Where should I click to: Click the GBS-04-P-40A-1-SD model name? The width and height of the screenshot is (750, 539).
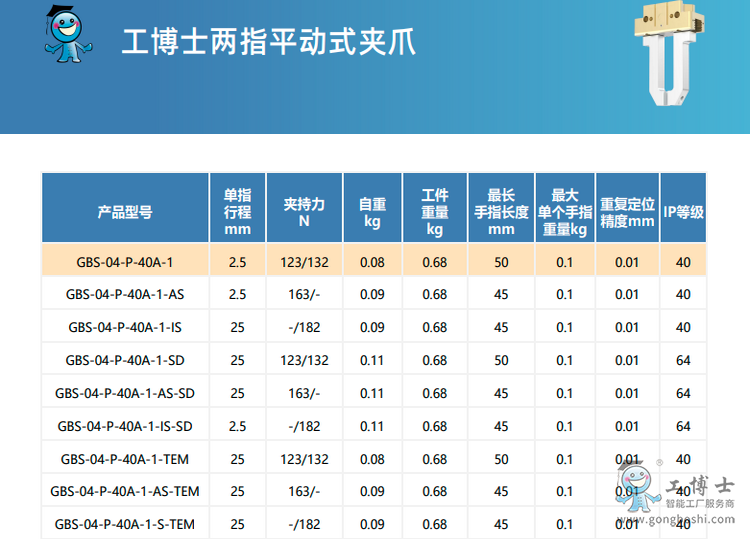pos(125,360)
